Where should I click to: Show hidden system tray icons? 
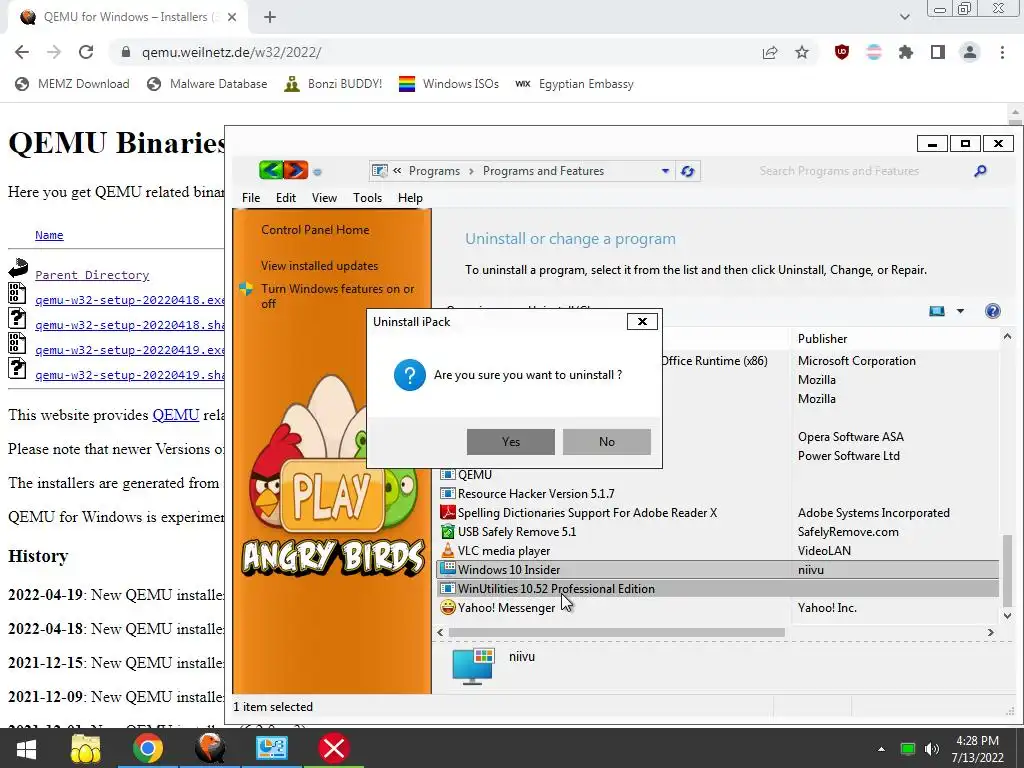click(x=881, y=748)
